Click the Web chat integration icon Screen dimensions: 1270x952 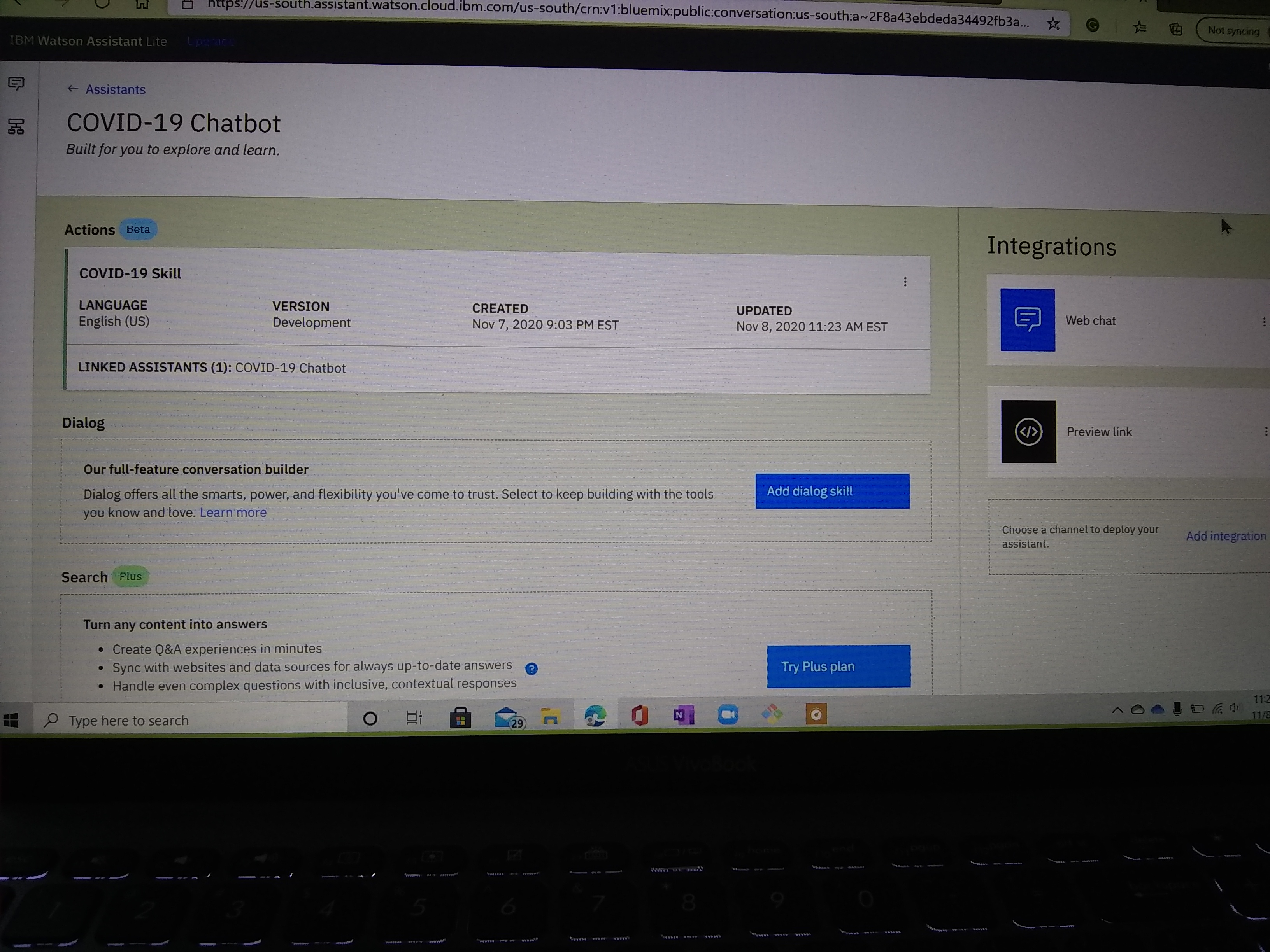click(1027, 320)
